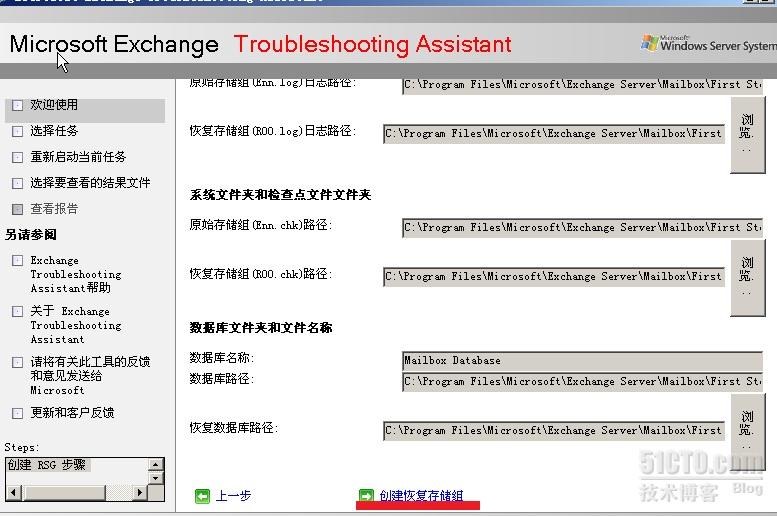Click 浏览 button for 恢复数据库路径
777x516 pixels.
[x=747, y=432]
